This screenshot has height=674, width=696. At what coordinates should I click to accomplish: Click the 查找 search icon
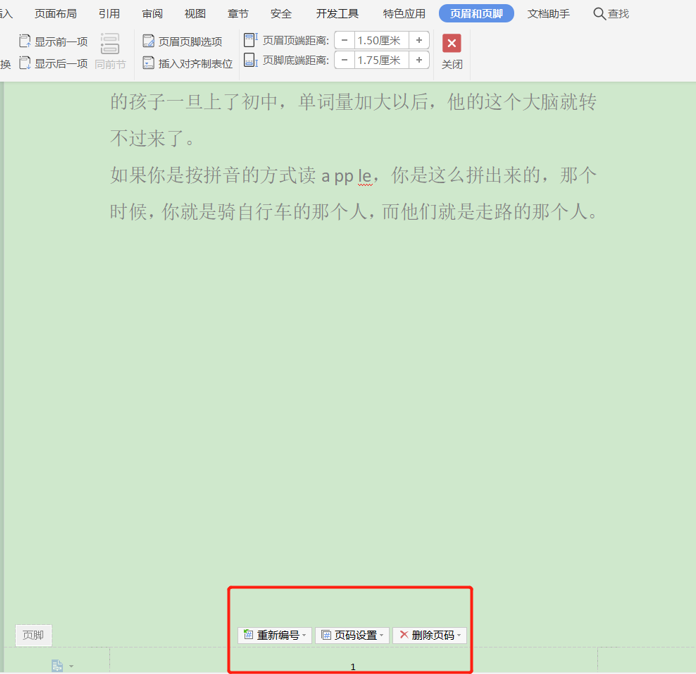[599, 14]
